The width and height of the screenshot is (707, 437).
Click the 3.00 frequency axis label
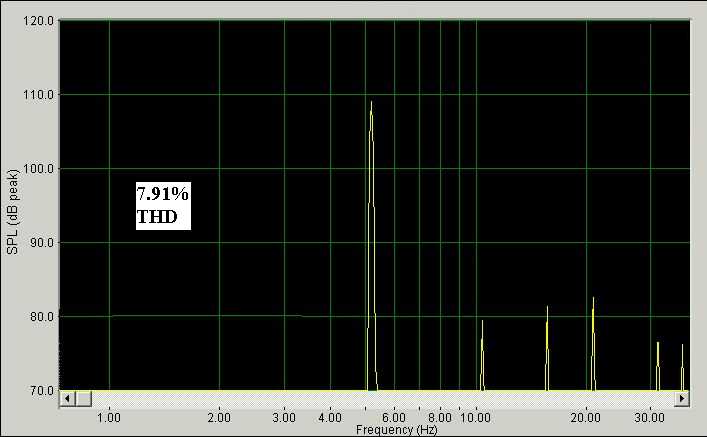pyautogui.click(x=284, y=418)
